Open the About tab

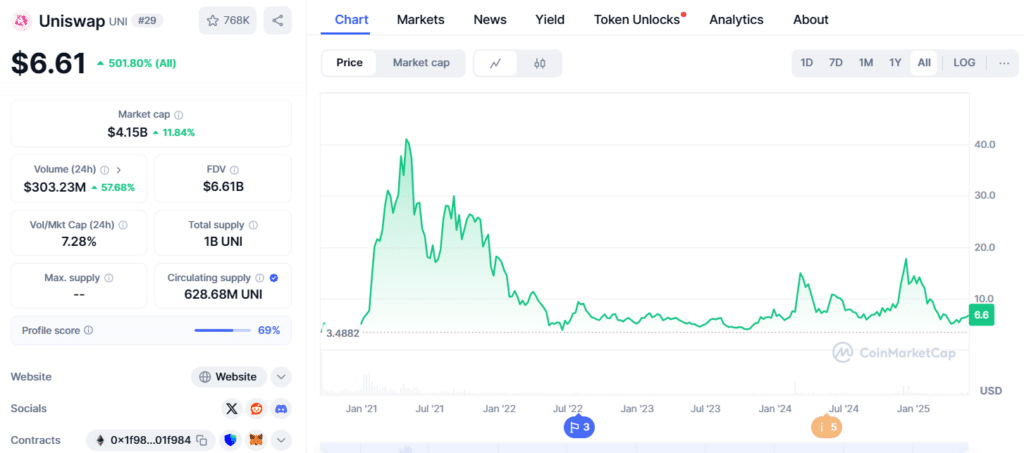[811, 20]
